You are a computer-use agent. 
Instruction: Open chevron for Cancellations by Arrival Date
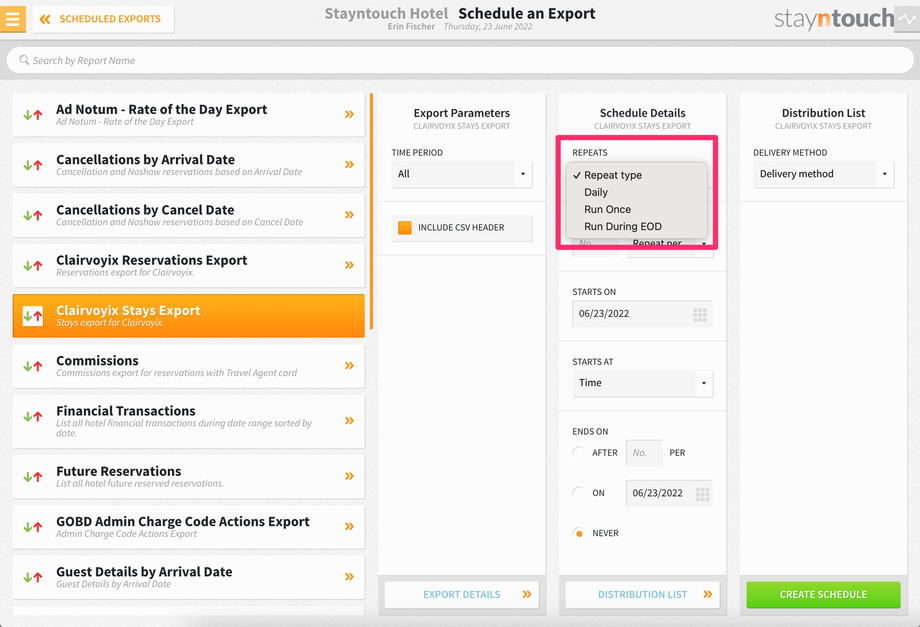tap(350, 165)
